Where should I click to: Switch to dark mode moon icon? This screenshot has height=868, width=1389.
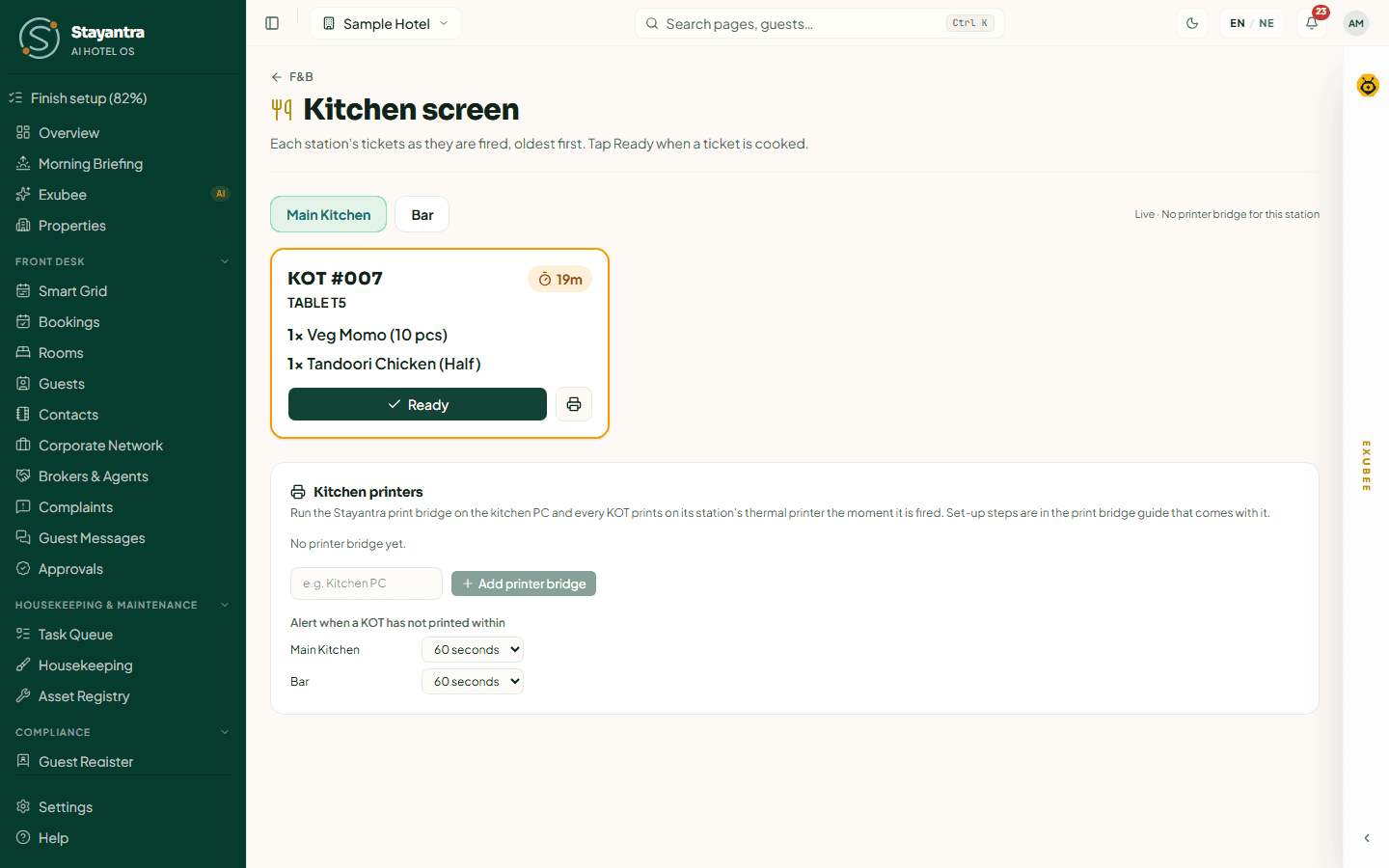pos(1192,23)
